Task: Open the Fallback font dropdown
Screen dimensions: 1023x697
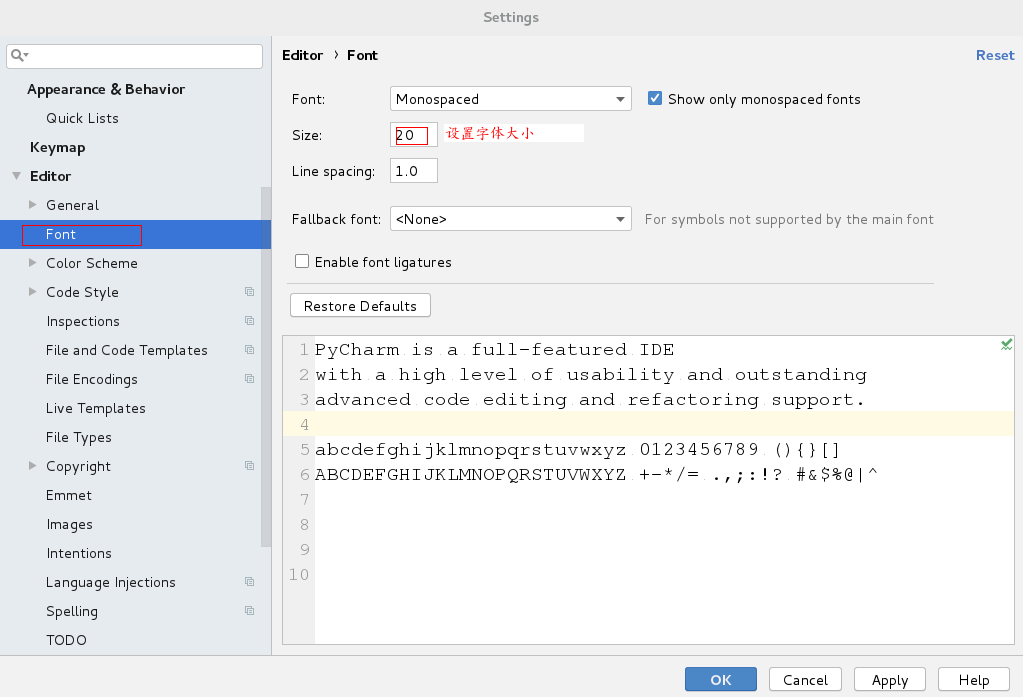Action: coord(510,219)
